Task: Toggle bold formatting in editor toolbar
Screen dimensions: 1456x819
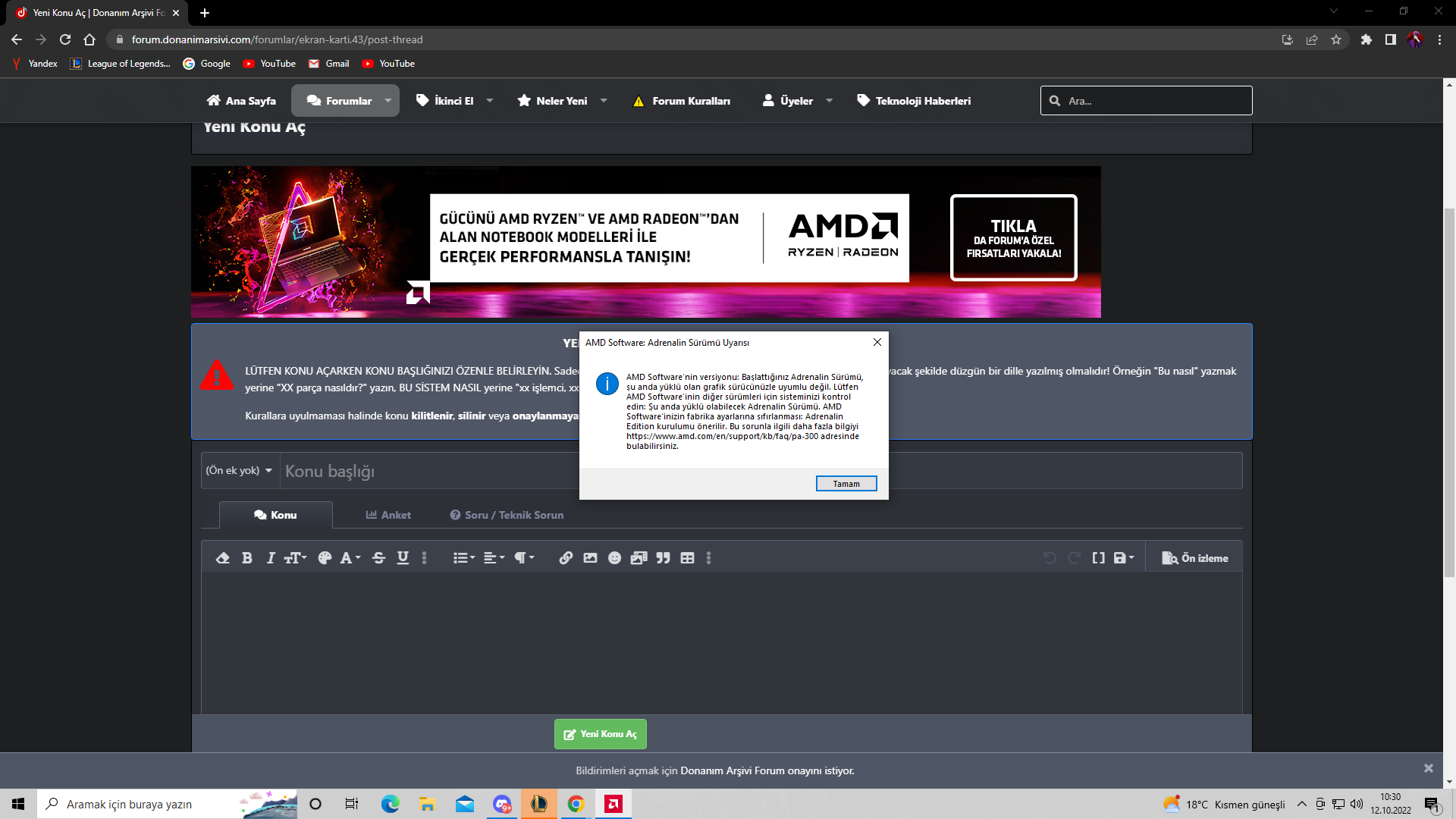Action: coord(246,558)
